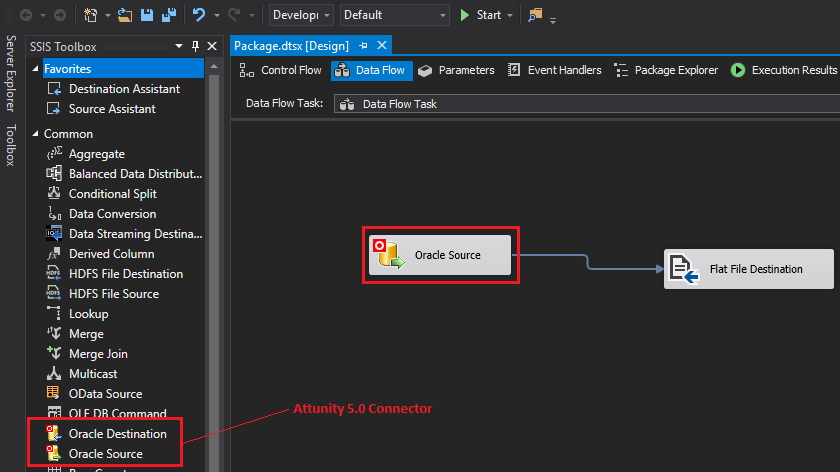
Task: Close the SSIS Toolbox panel
Action: (212, 47)
